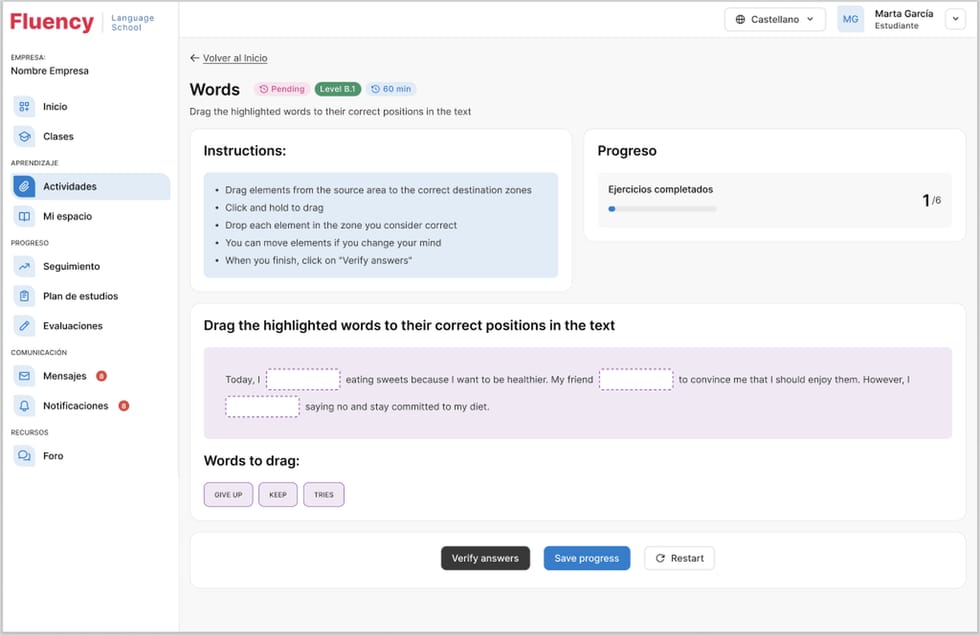Click the blank drop zone before "saying no"

(262, 406)
